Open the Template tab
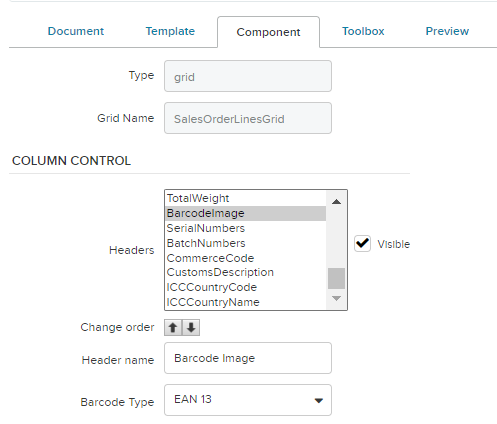 [170, 31]
